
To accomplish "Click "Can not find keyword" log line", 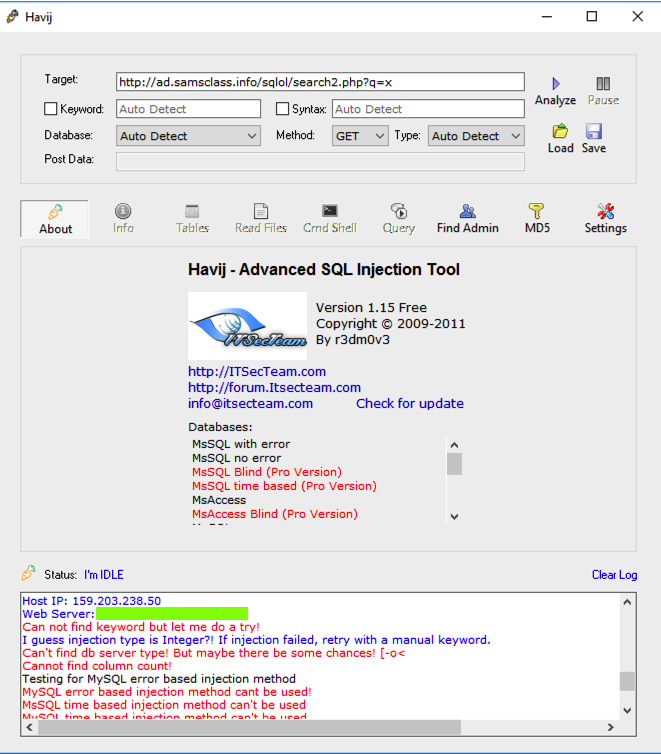I will (141, 627).
